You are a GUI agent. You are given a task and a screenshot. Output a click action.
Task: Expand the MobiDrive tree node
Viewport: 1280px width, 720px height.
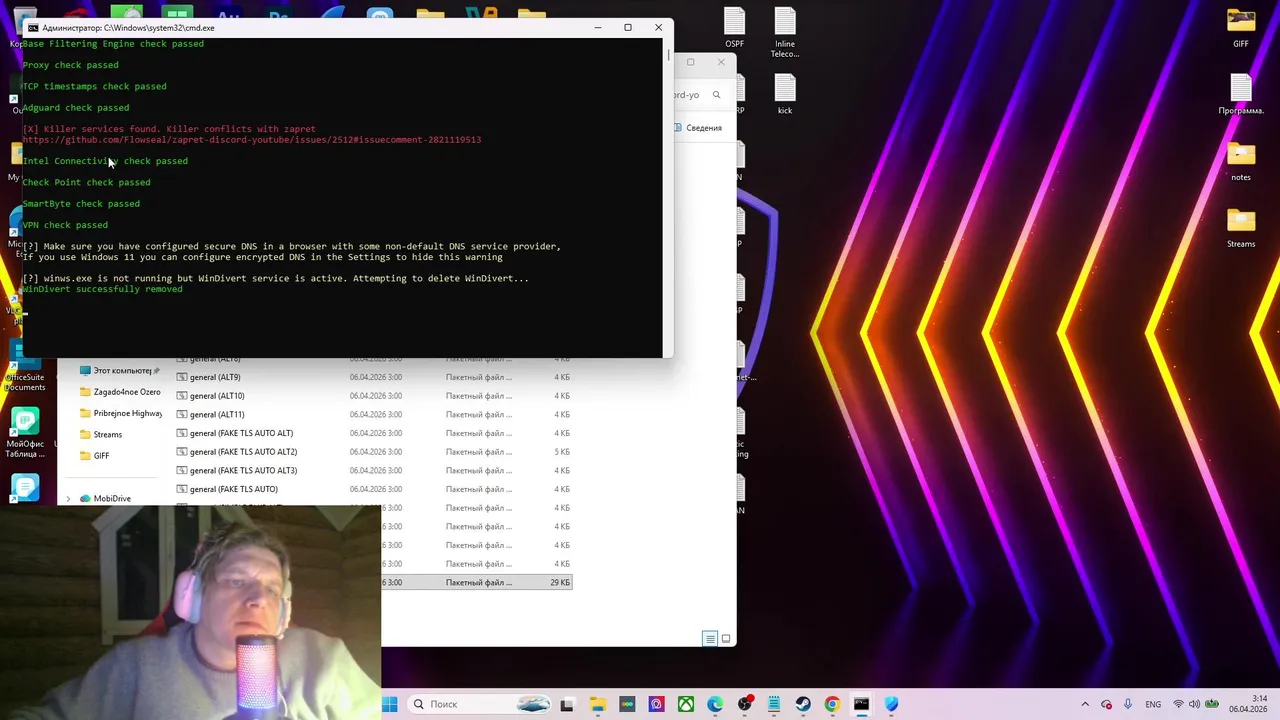tap(68, 498)
